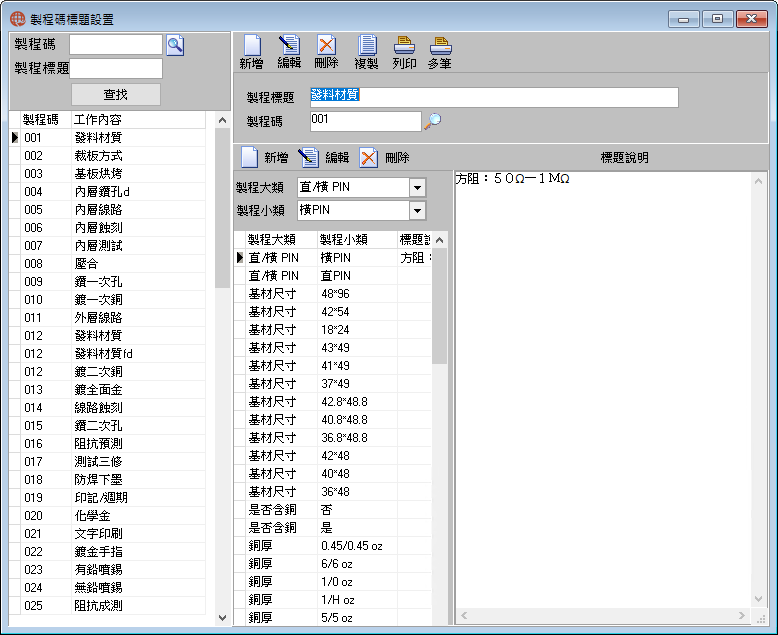Screen dimensions: 778x635
Task: Select row 004 內層鑽孔d
Action: (107, 191)
